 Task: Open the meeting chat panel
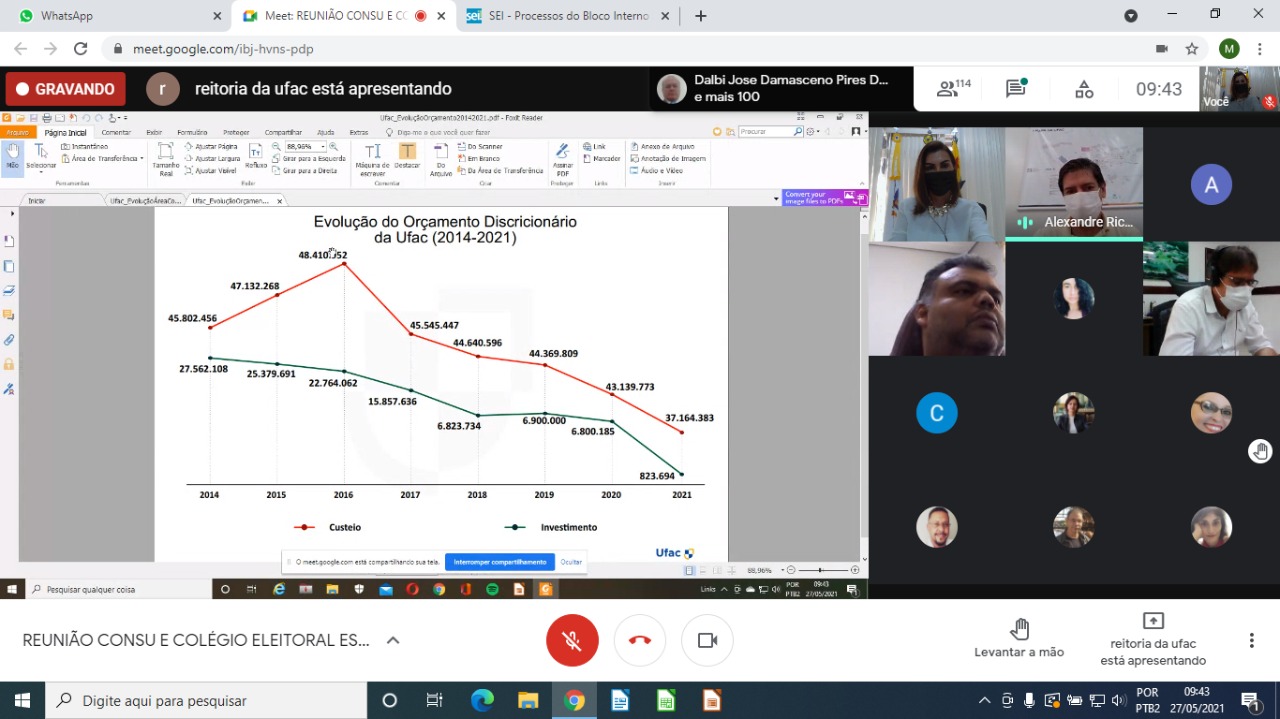coord(1016,89)
